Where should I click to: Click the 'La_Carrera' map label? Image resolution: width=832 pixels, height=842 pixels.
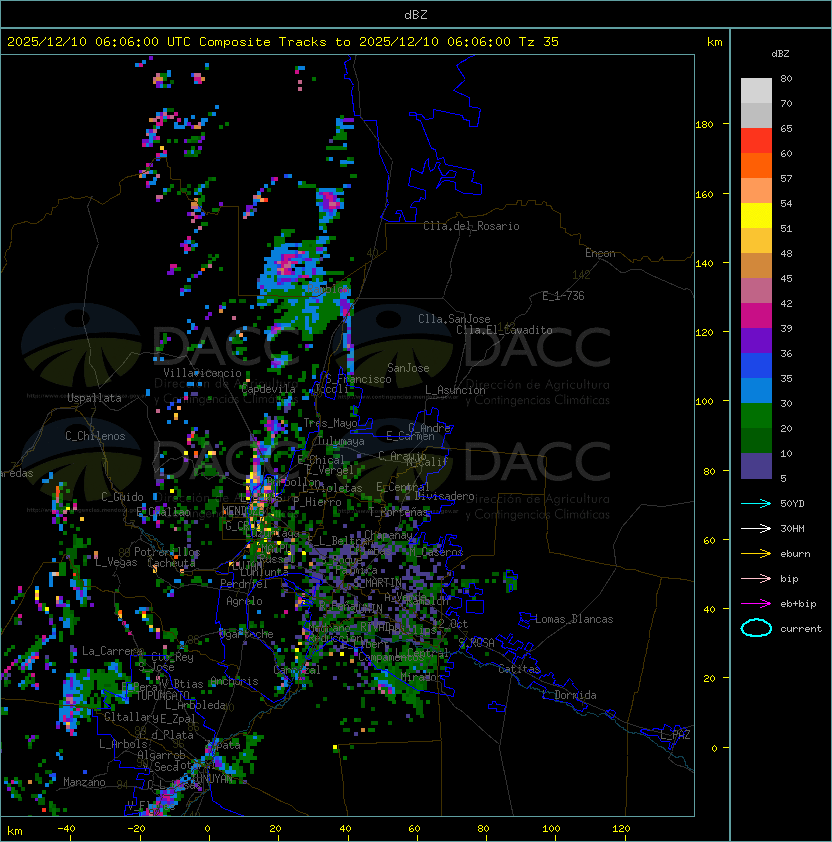[x=112, y=651]
